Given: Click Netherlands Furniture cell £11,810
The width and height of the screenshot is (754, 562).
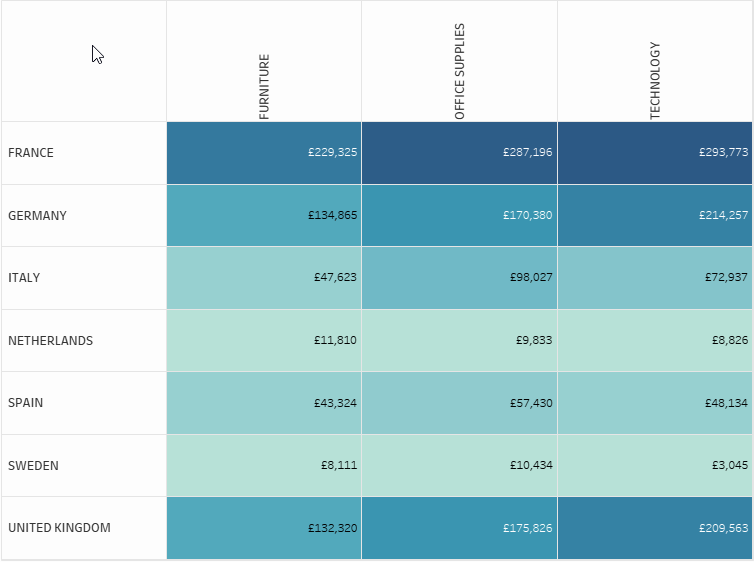Looking at the screenshot, I should [264, 341].
